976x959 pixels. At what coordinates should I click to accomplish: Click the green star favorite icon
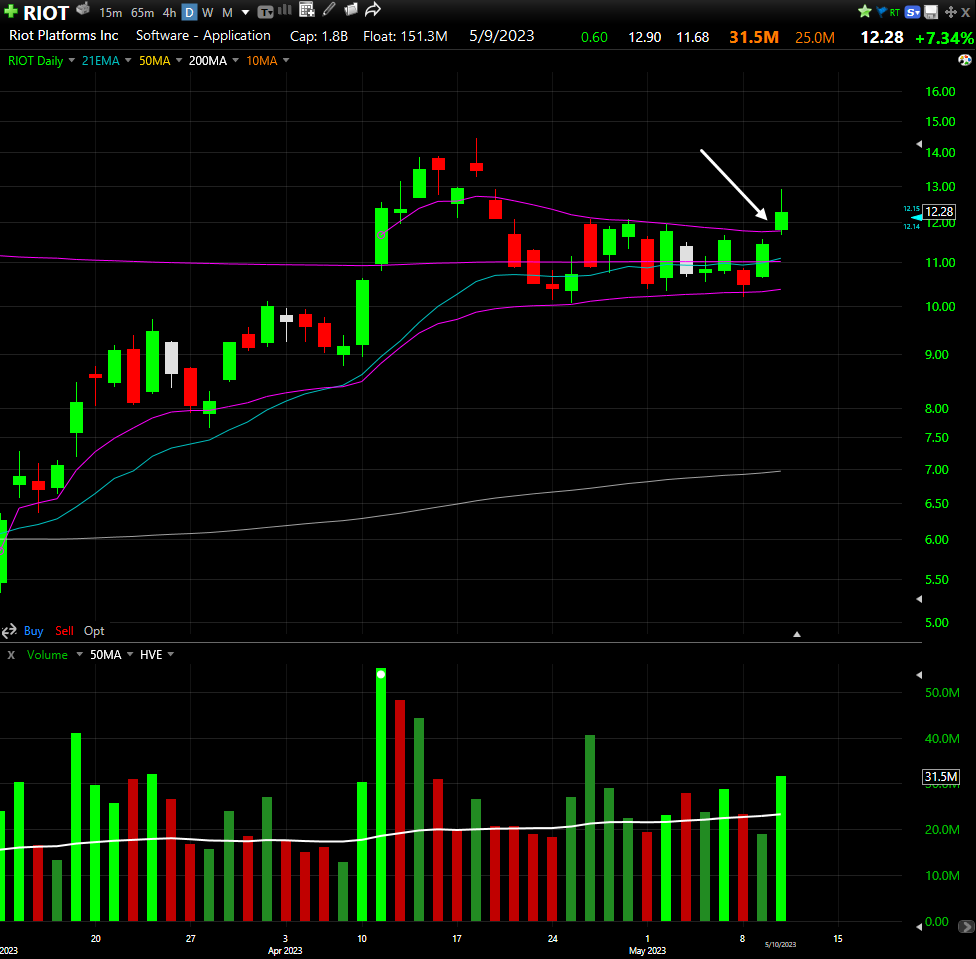(865, 11)
